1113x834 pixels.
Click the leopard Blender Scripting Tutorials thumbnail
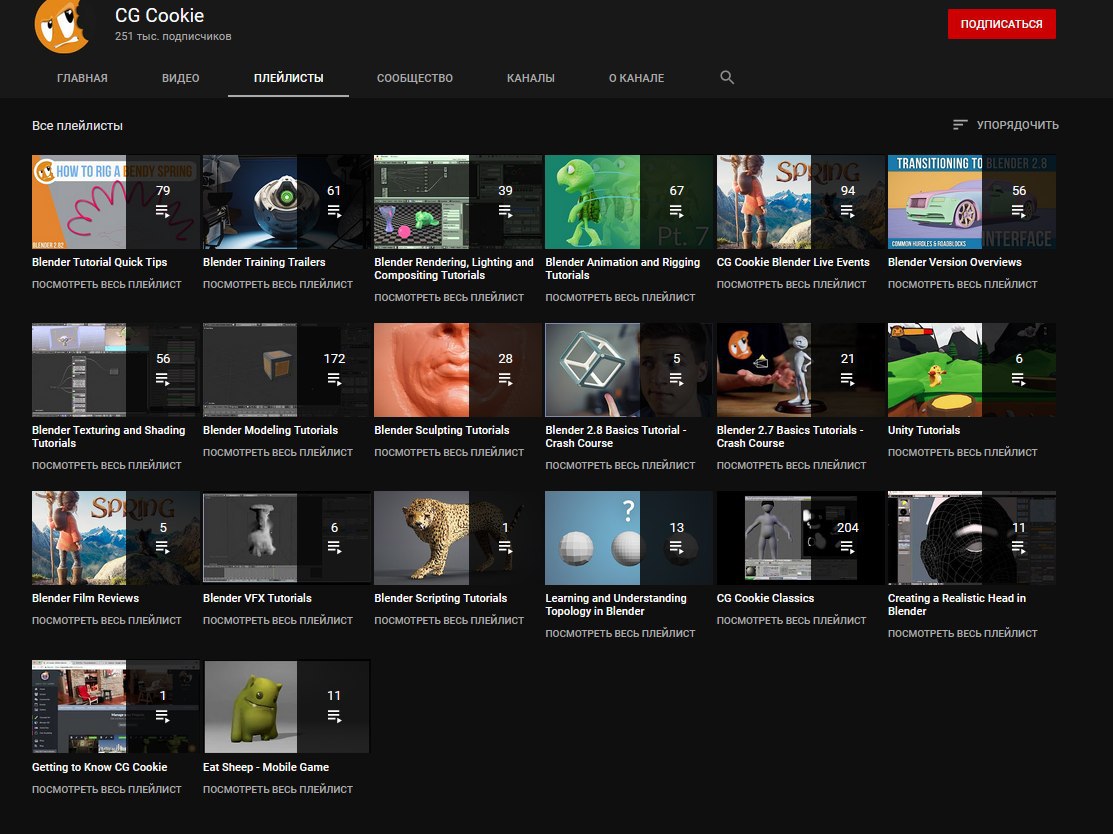coord(458,538)
